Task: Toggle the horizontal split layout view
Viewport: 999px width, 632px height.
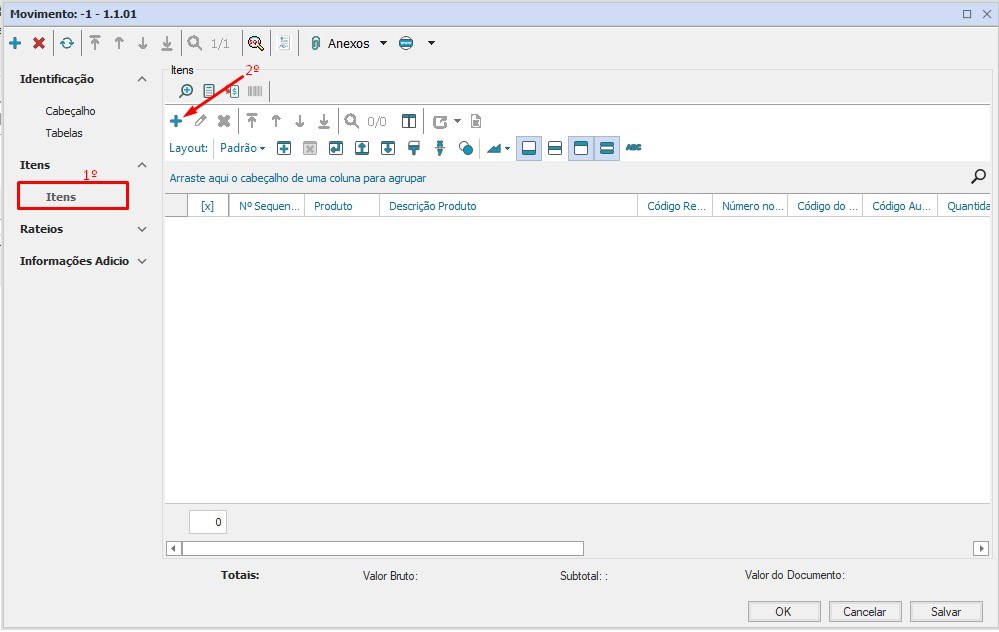Action: 555,147
